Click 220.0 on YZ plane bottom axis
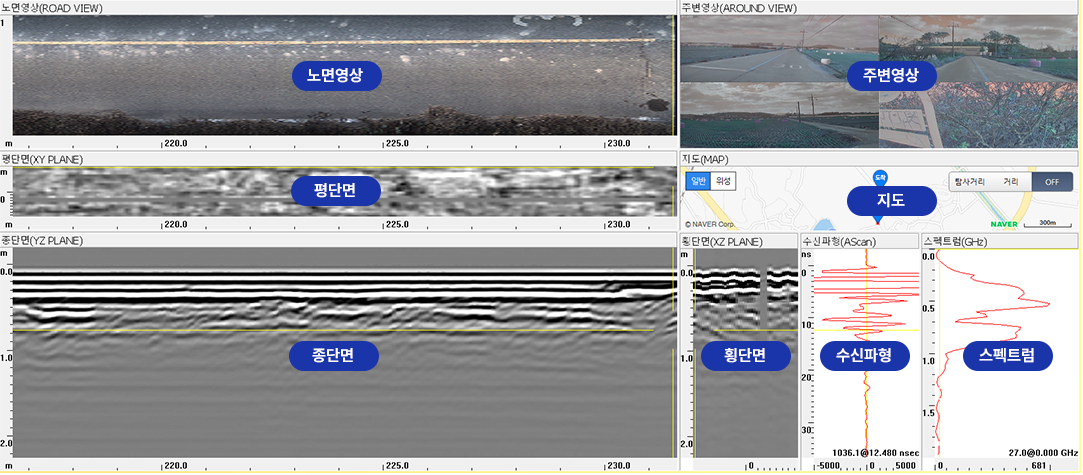This screenshot has width=1083, height=475. [177, 465]
